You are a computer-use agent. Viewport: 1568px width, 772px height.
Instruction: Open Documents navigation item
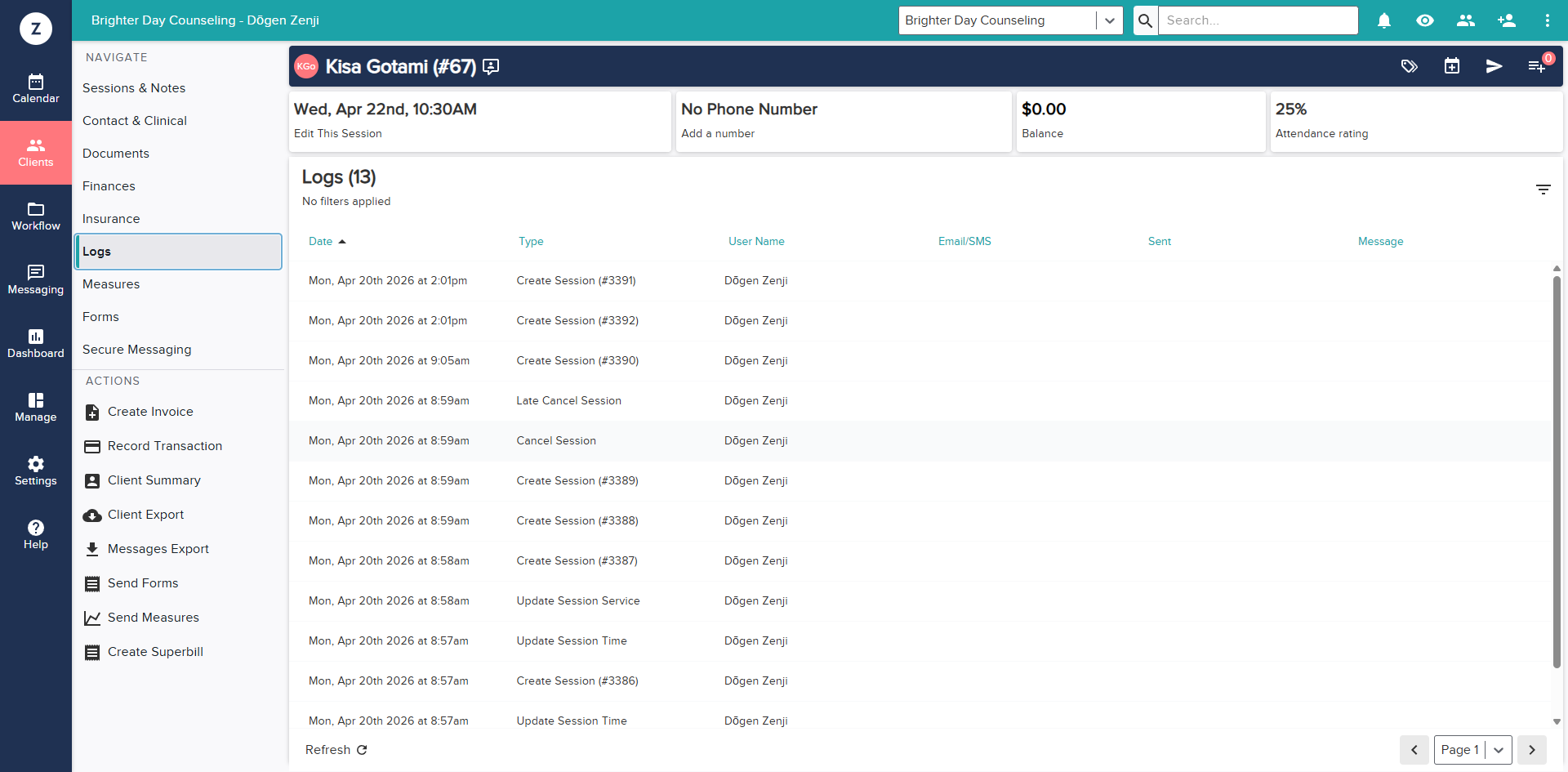[x=178, y=154]
